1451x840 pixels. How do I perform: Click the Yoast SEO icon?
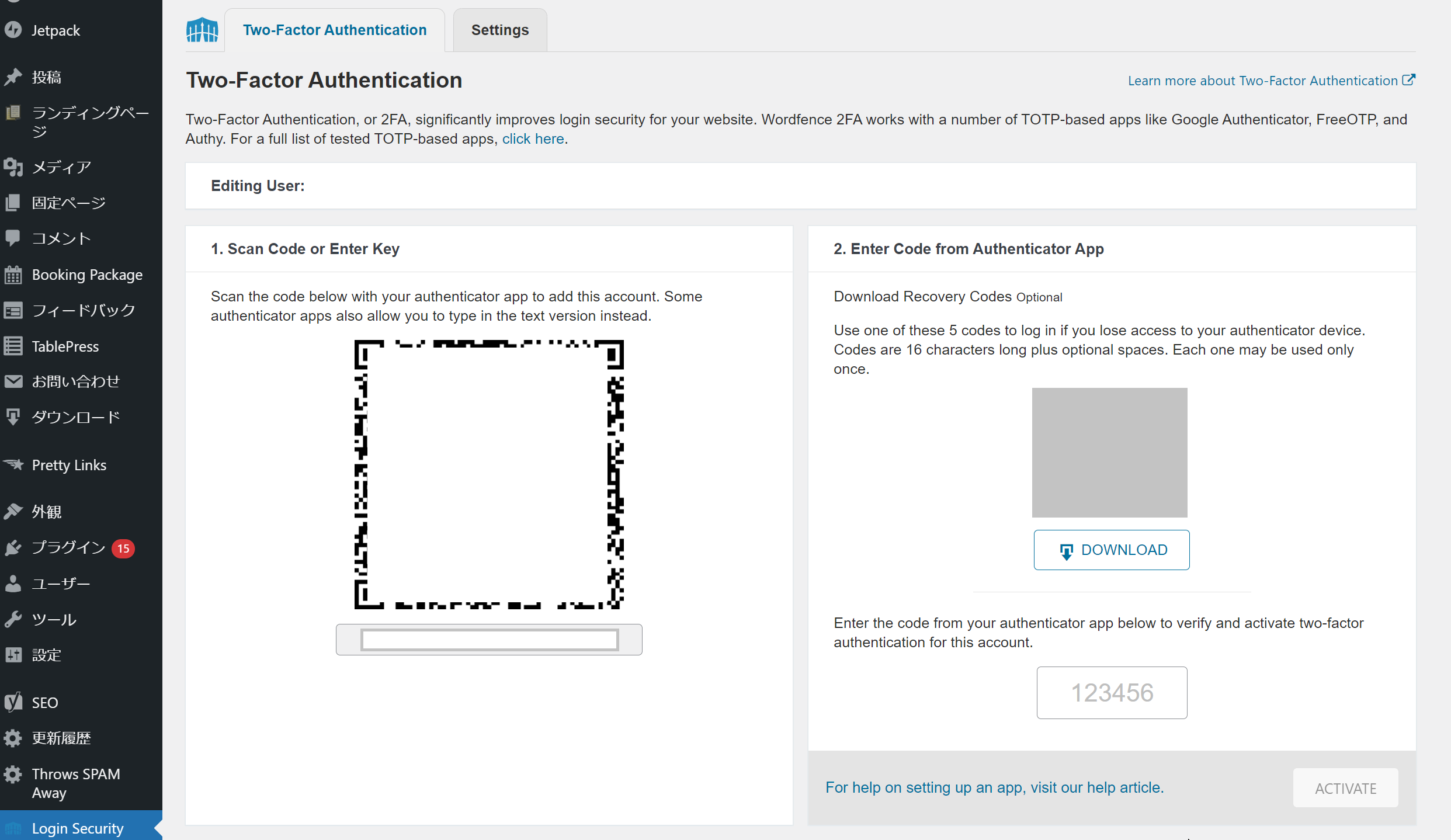pos(13,702)
